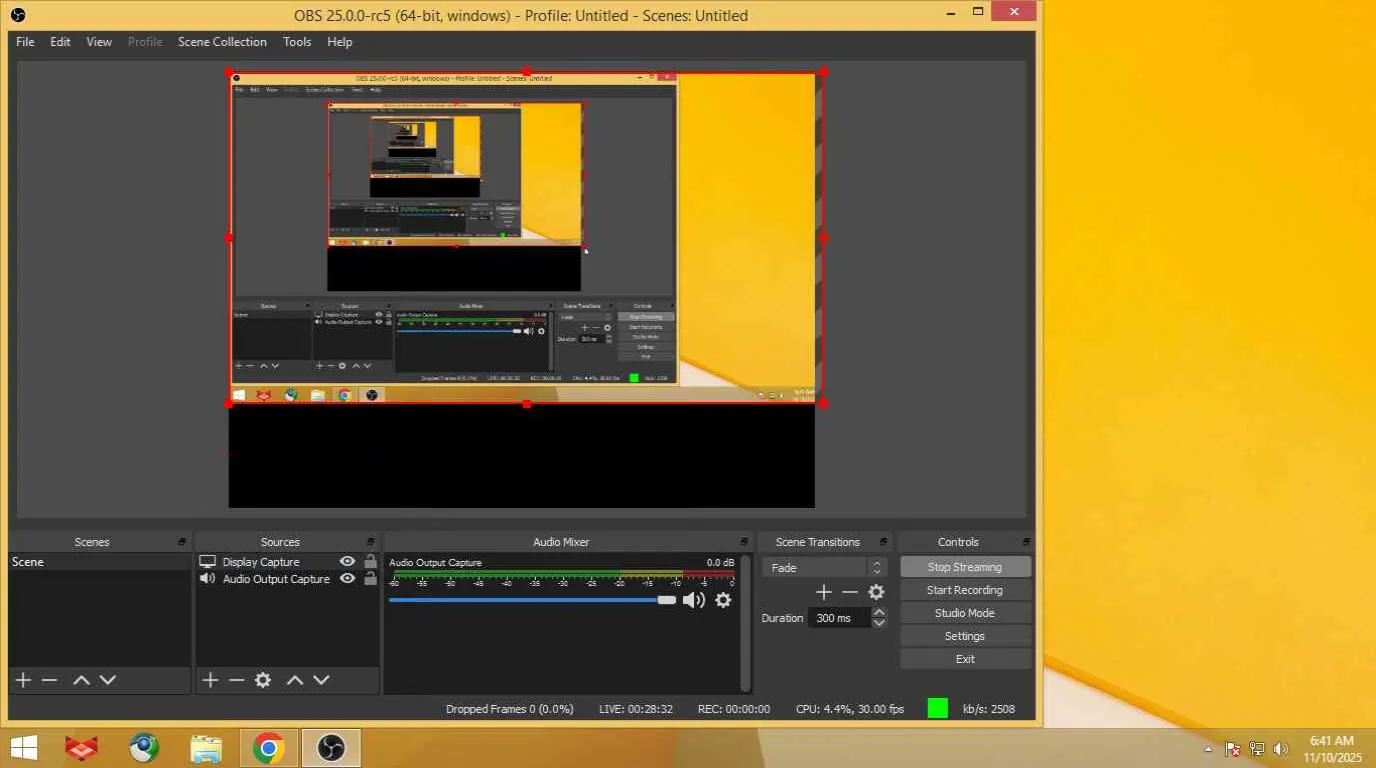Screen dimensions: 1376x768
Task: Show hidden system tray icons
Action: [x=1208, y=749]
